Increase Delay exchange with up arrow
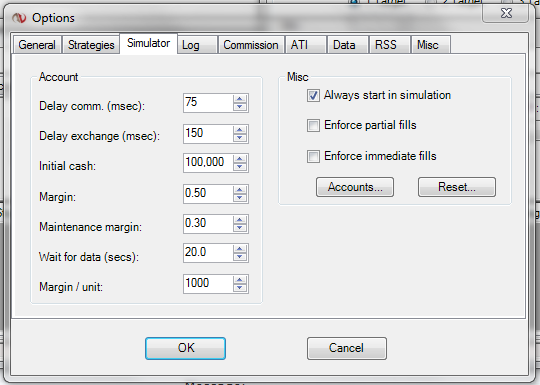 (x=240, y=129)
